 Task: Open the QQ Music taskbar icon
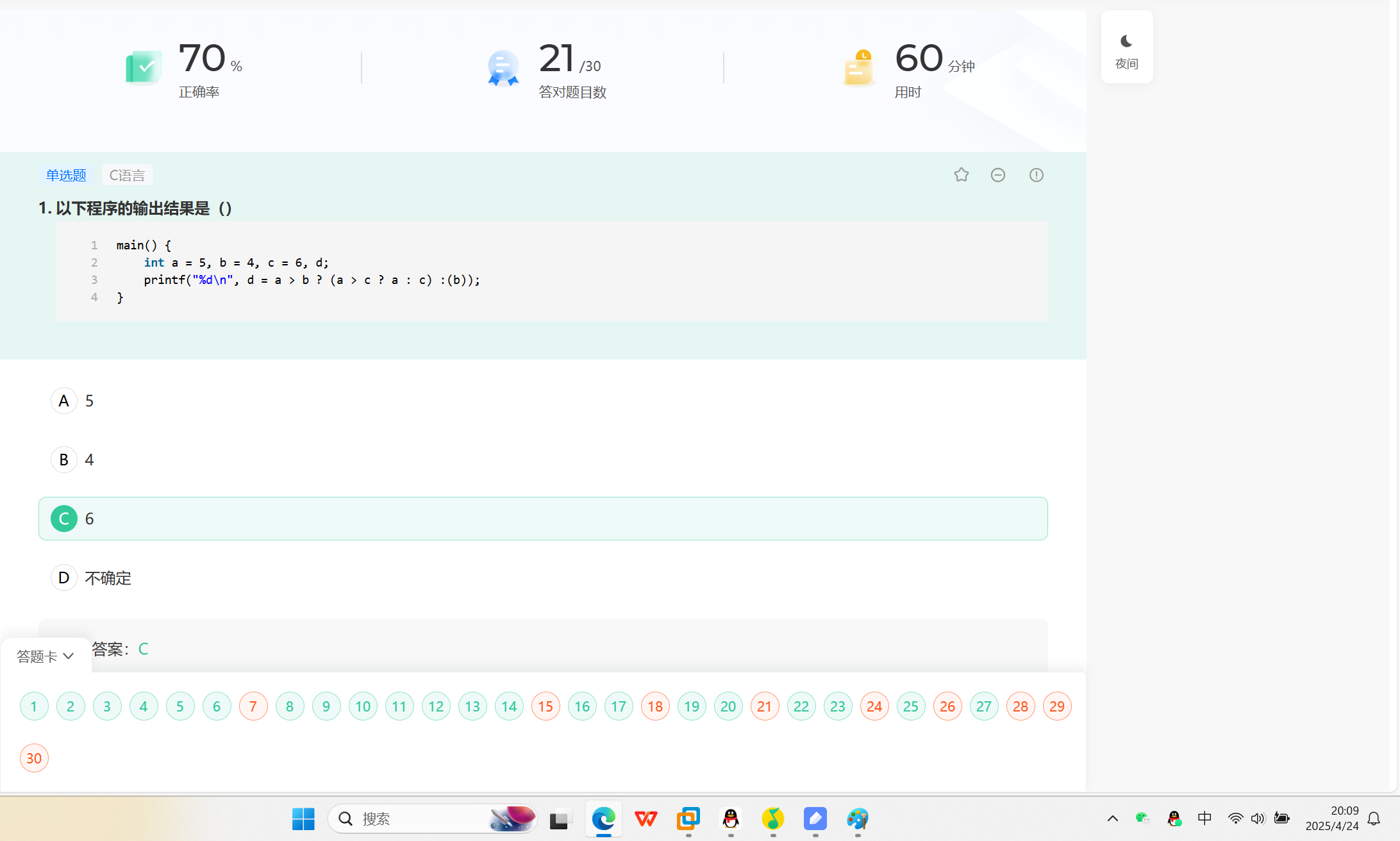click(773, 819)
